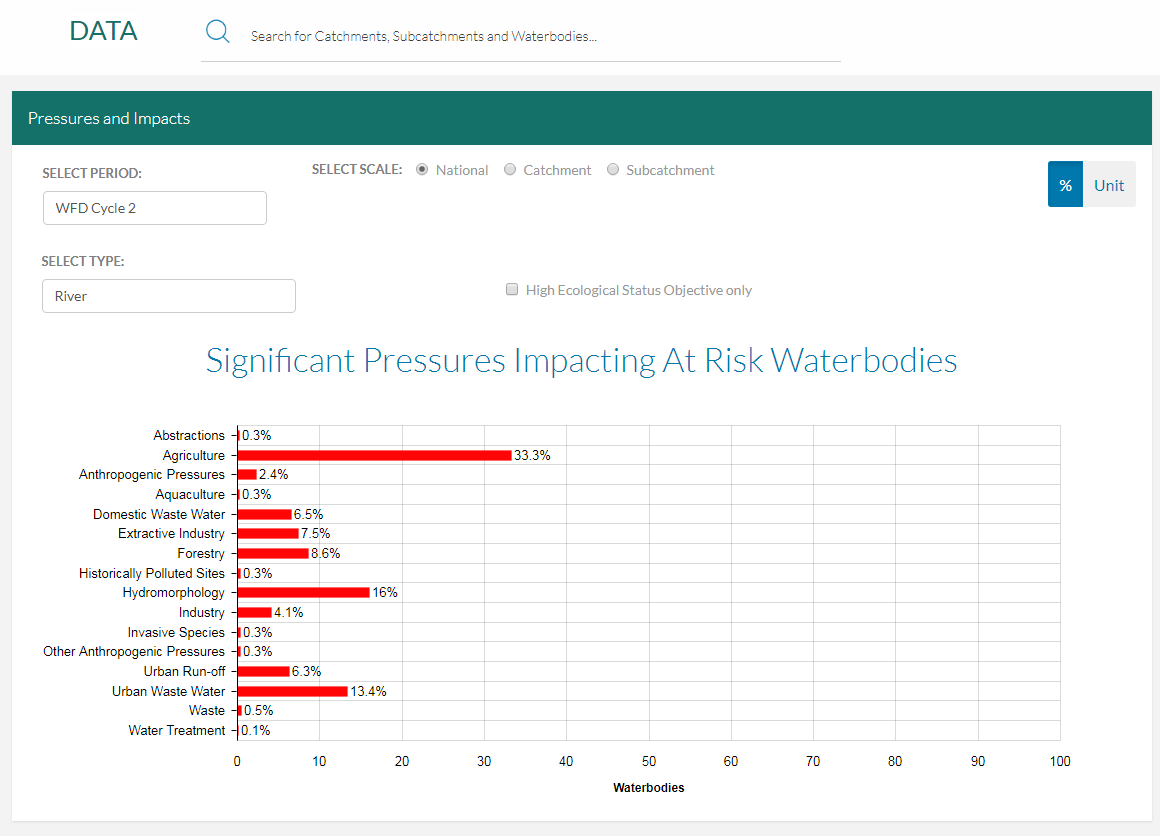Select the Subcatchment scale radio button
This screenshot has width=1160, height=836.
tap(613, 169)
